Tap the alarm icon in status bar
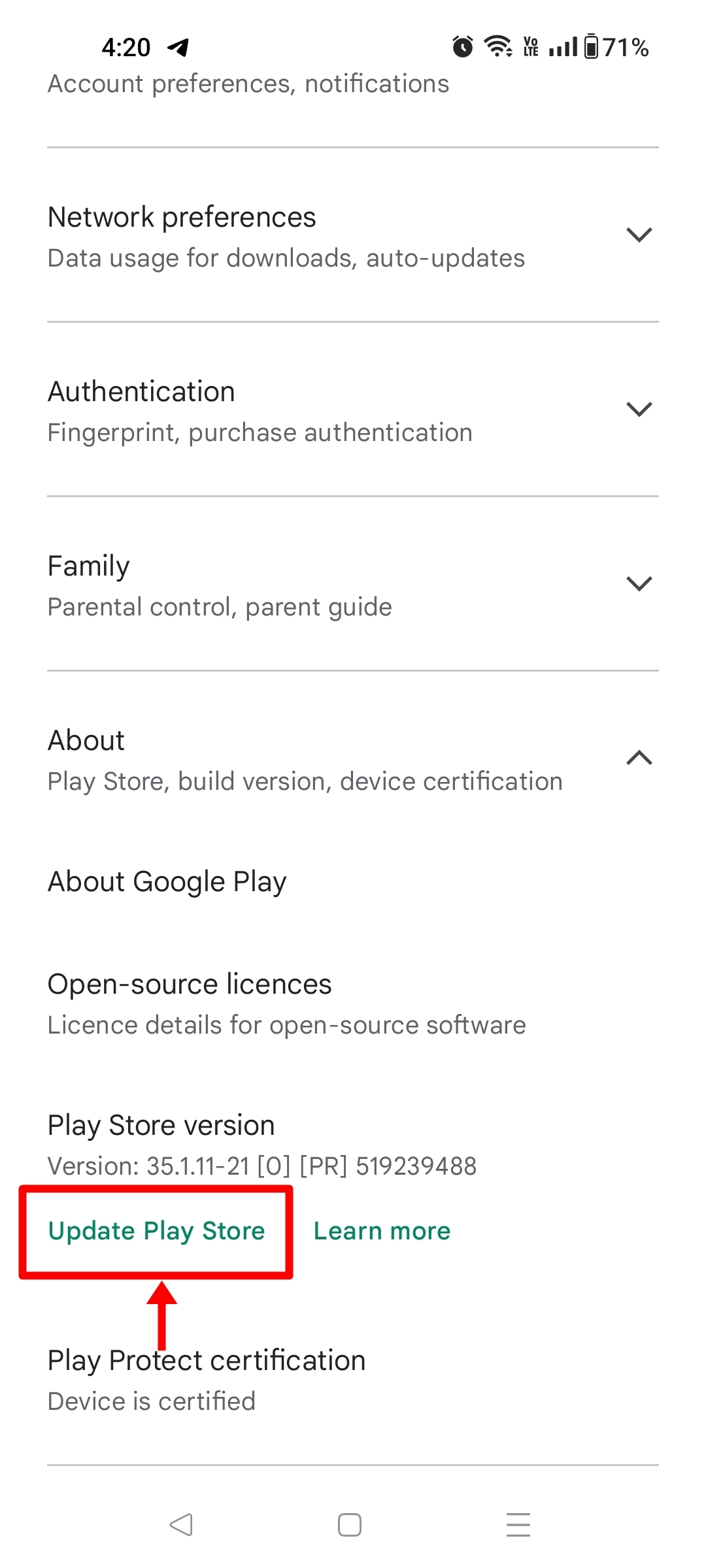Screen dimensions: 706x1568 coord(462,47)
